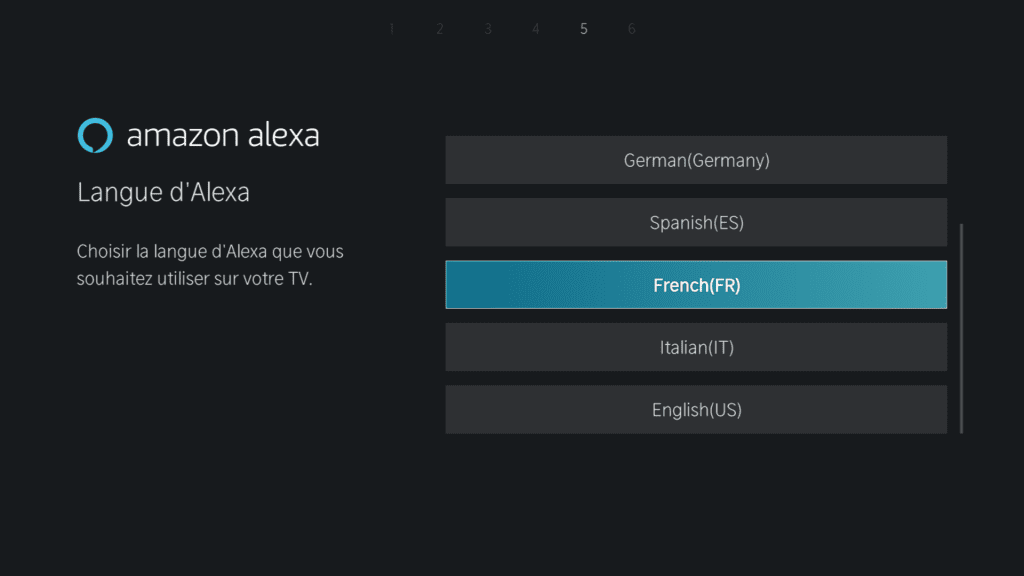Click the Alexa ring logo icon
This screenshot has width=1024, height=576.
pyautogui.click(x=95, y=135)
